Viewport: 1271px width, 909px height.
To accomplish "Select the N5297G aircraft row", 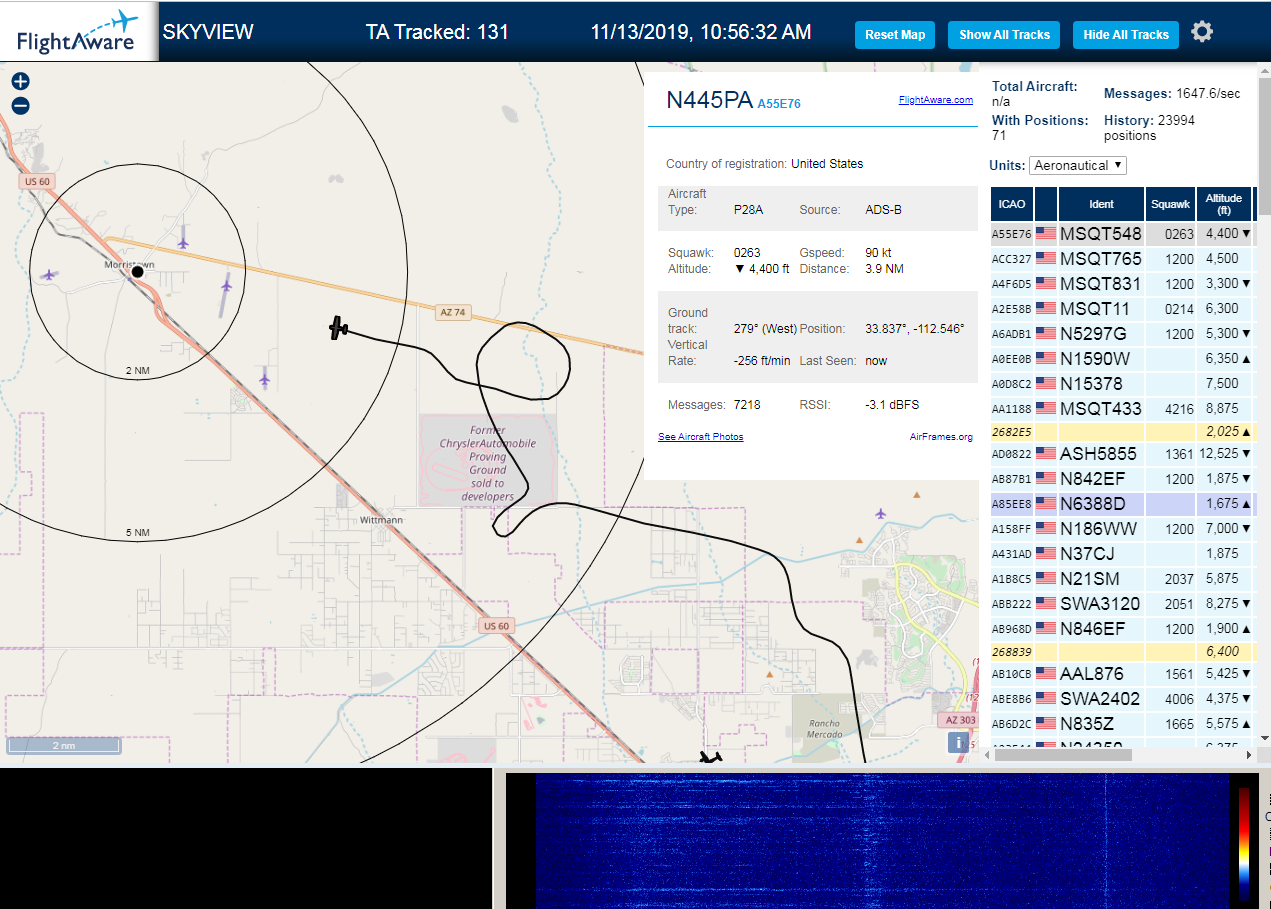I will pos(1123,334).
